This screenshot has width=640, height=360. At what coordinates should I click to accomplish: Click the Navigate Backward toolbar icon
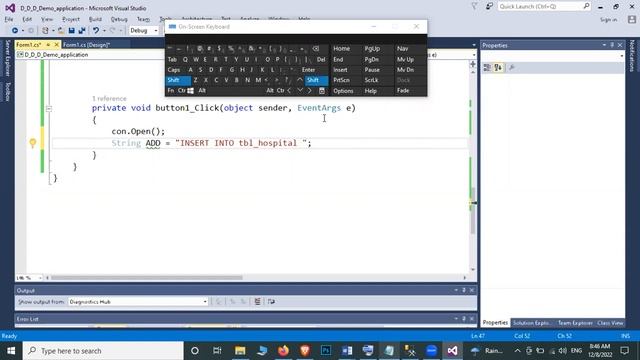[15, 31]
